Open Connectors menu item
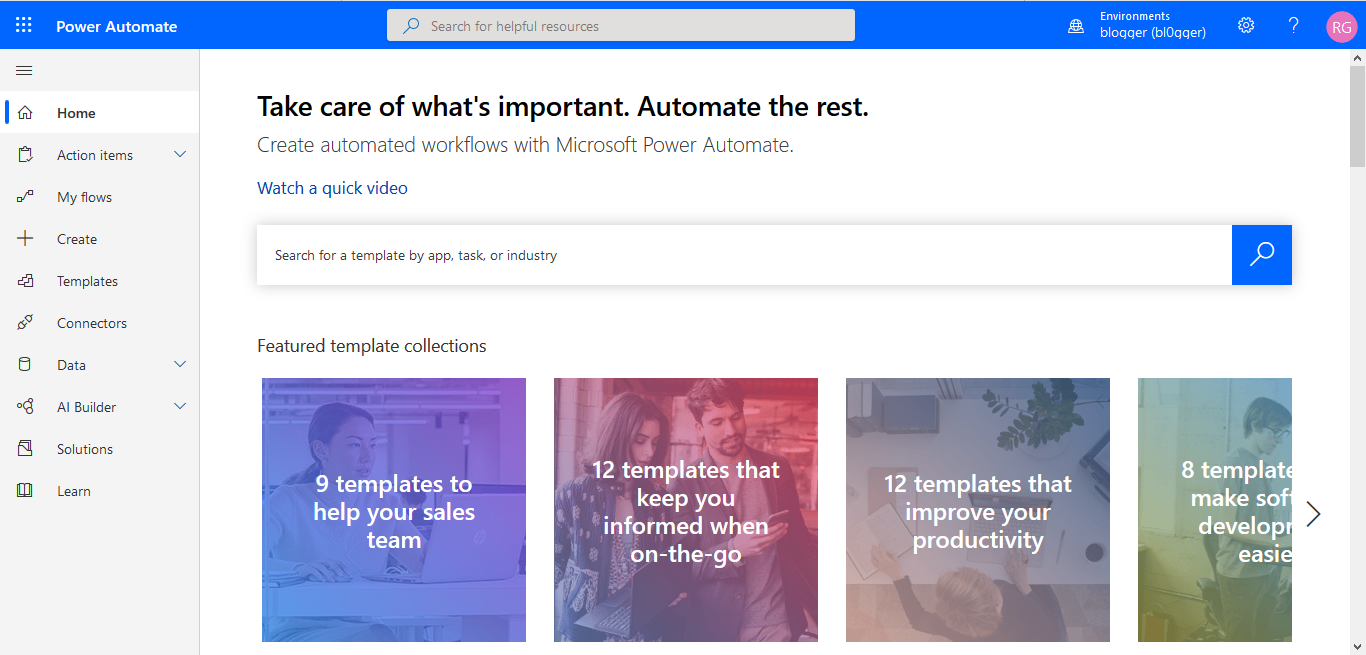1366x655 pixels. tap(92, 323)
